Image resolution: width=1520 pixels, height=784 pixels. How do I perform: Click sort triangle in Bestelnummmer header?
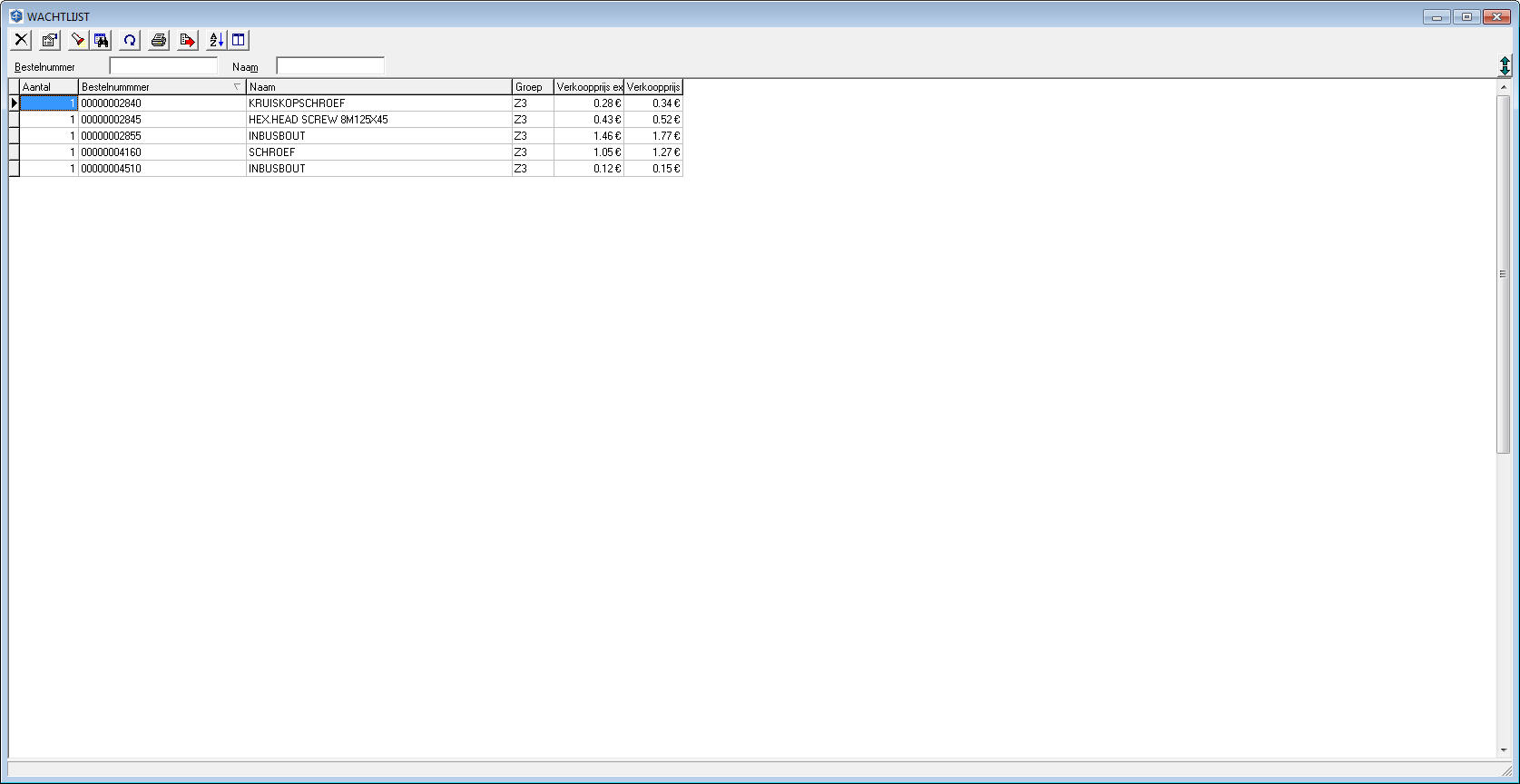click(x=237, y=87)
